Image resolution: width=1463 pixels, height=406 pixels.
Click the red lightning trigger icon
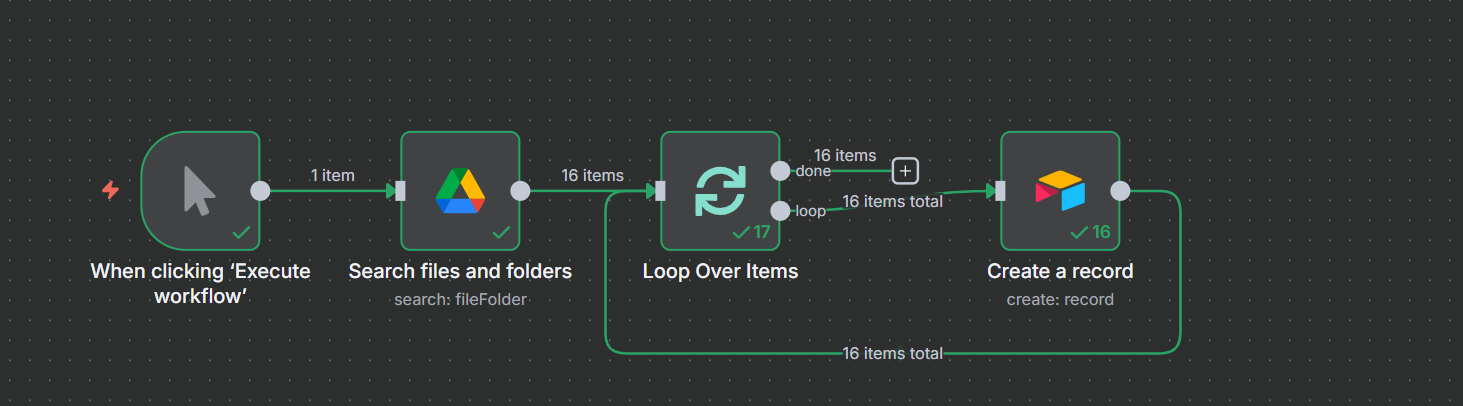[110, 190]
